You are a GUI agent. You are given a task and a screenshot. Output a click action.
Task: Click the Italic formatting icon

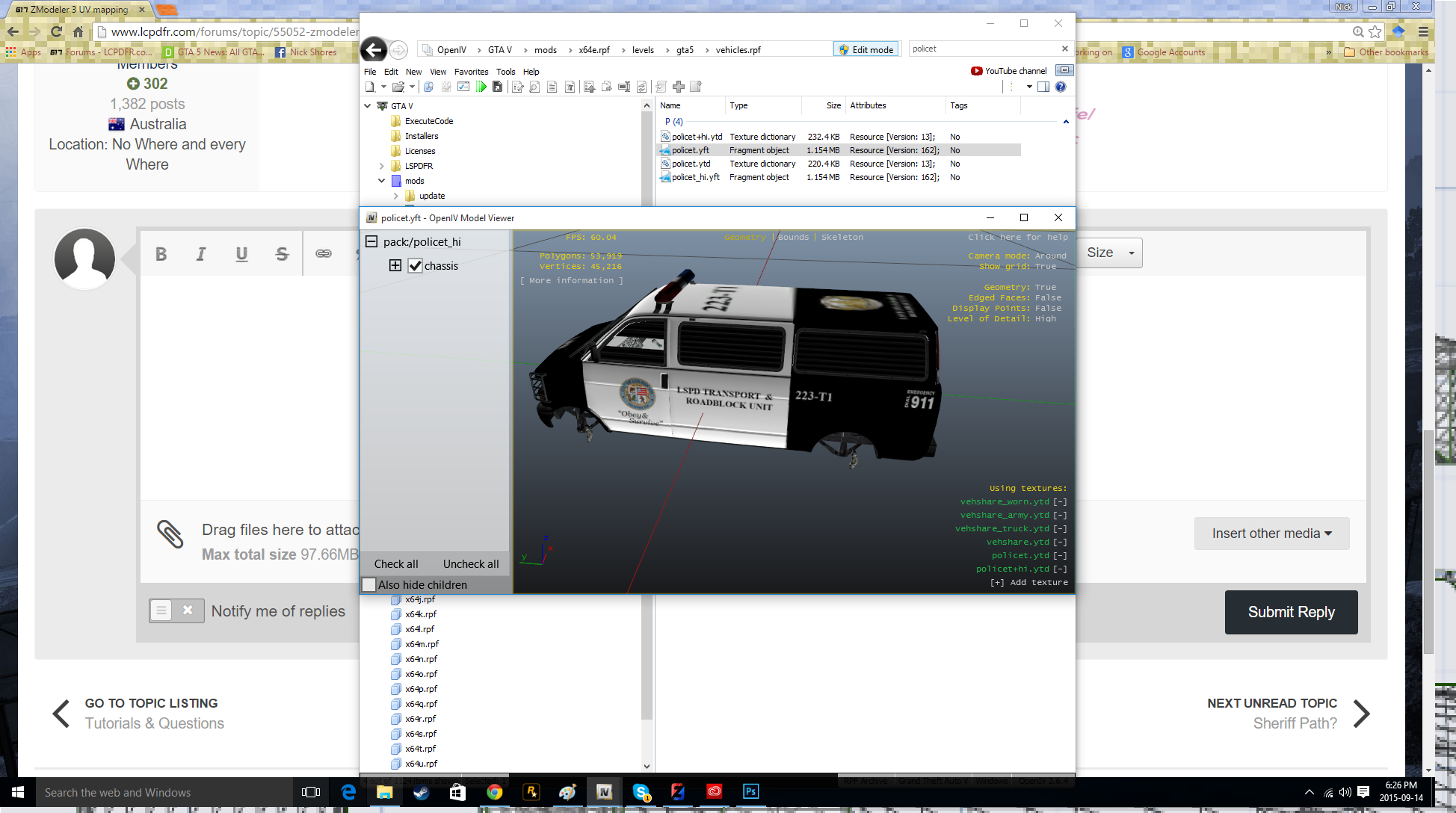click(x=200, y=254)
